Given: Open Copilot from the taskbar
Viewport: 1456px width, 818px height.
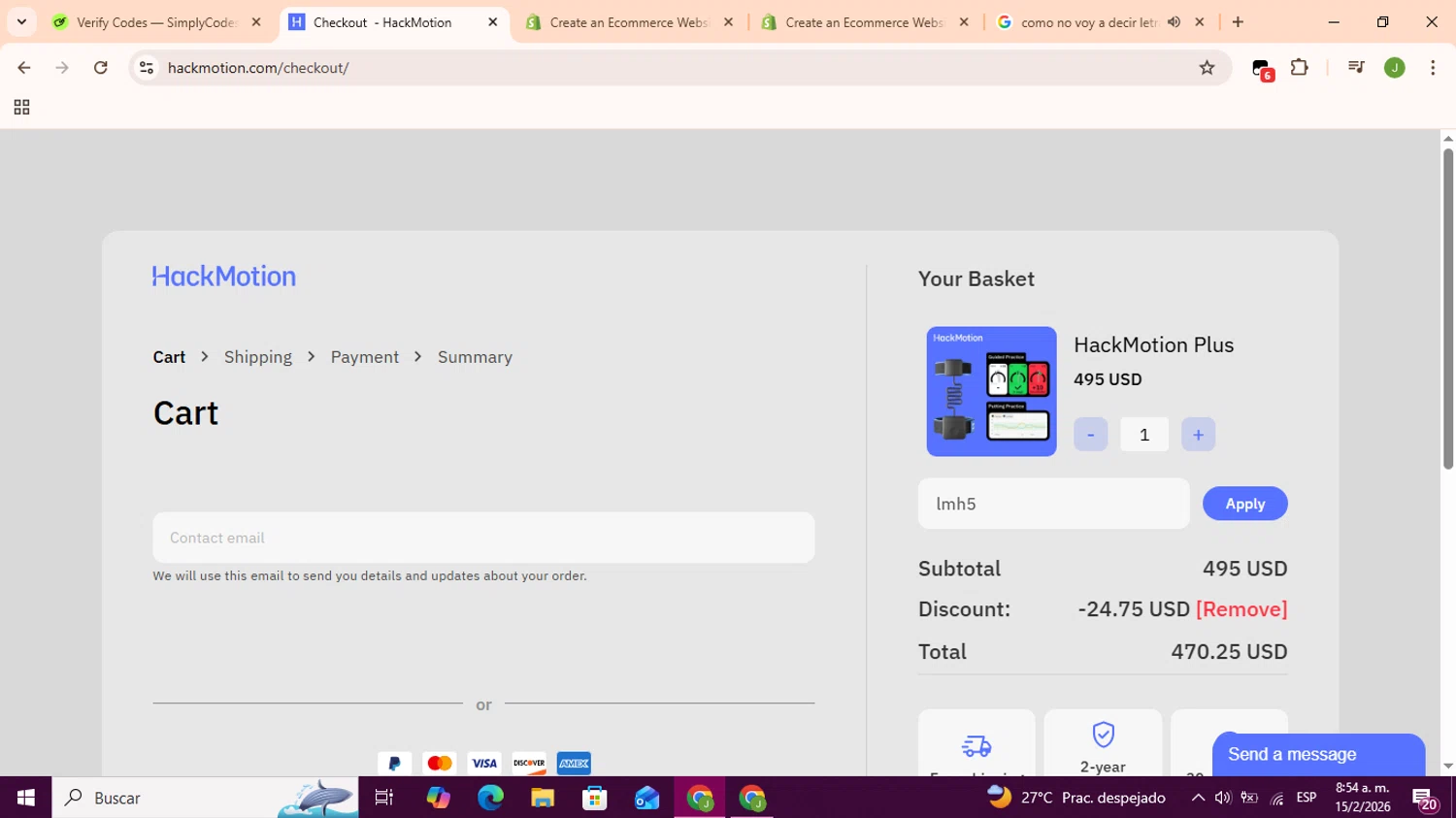Looking at the screenshot, I should pos(438,798).
